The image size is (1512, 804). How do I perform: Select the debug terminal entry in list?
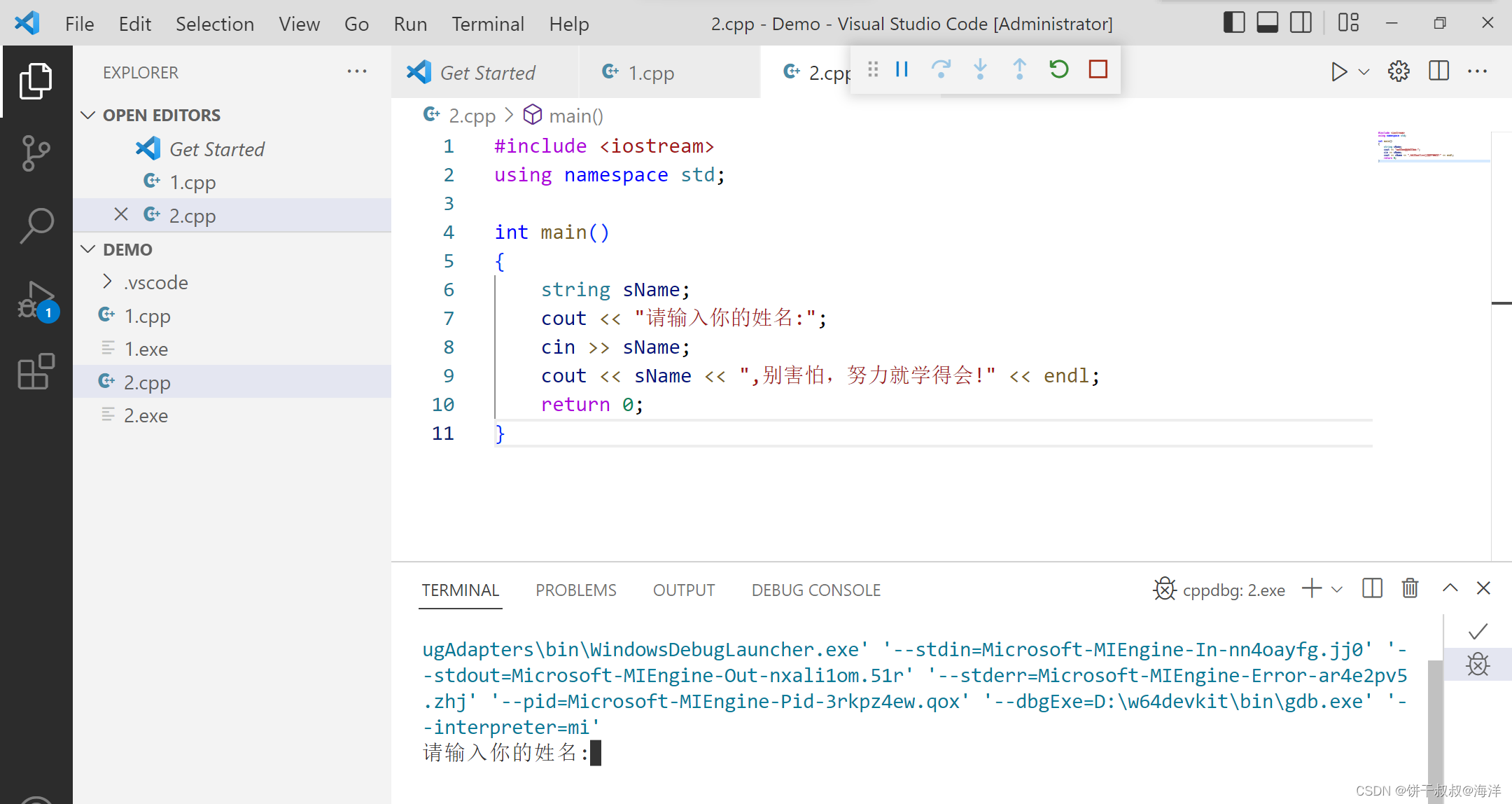coord(1478,665)
